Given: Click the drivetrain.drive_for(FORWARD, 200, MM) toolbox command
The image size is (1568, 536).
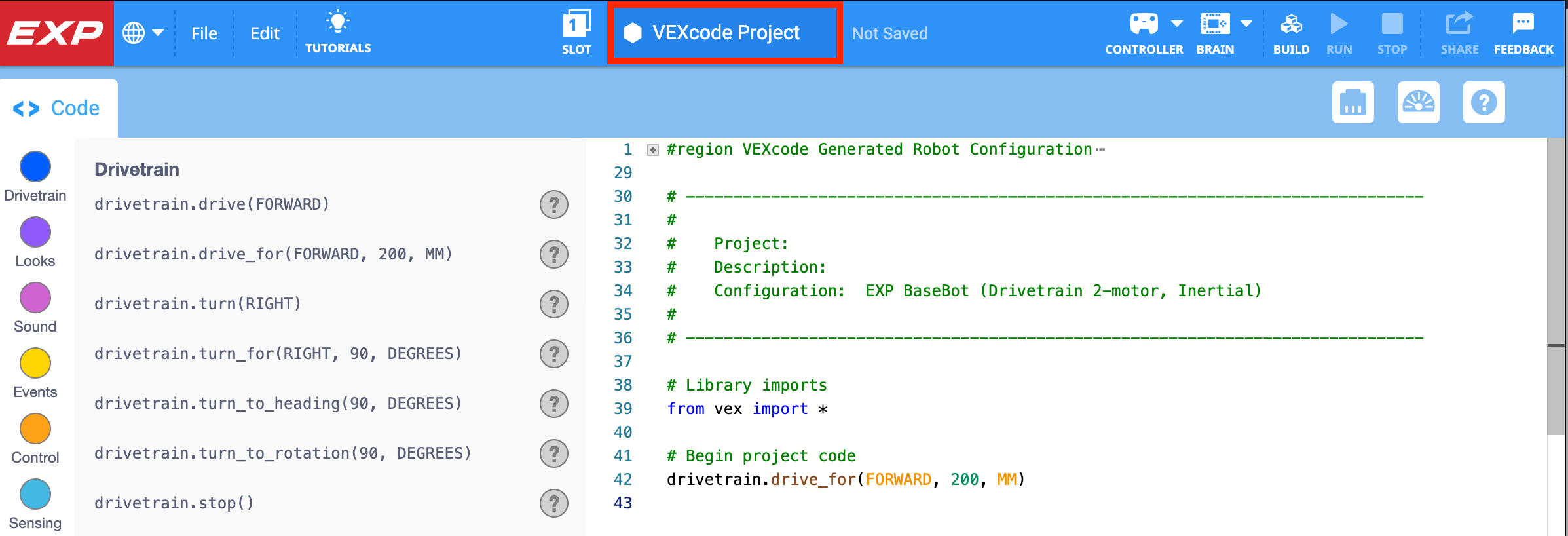Looking at the screenshot, I should click(x=273, y=254).
